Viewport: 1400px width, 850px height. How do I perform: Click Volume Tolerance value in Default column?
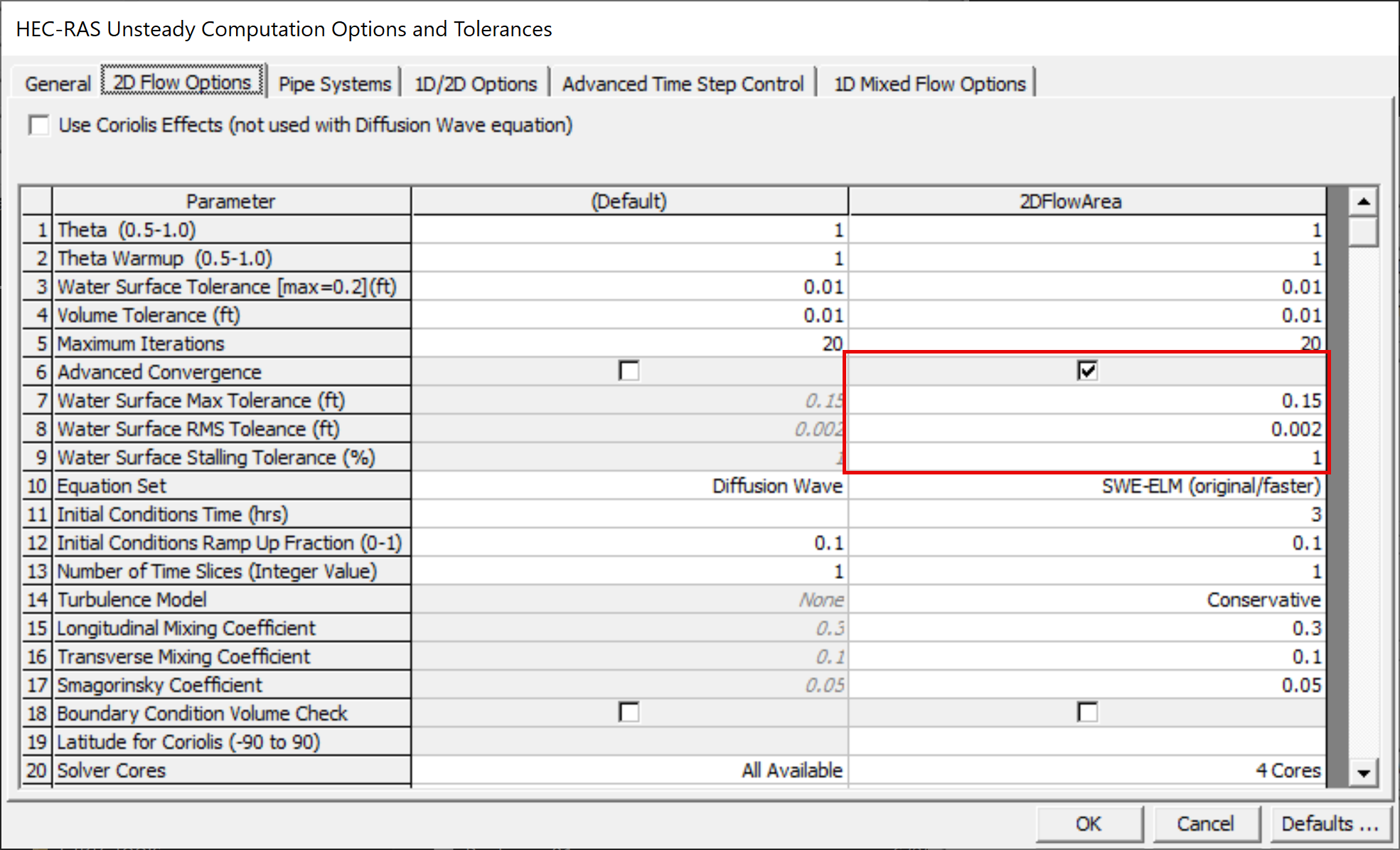[x=629, y=315]
